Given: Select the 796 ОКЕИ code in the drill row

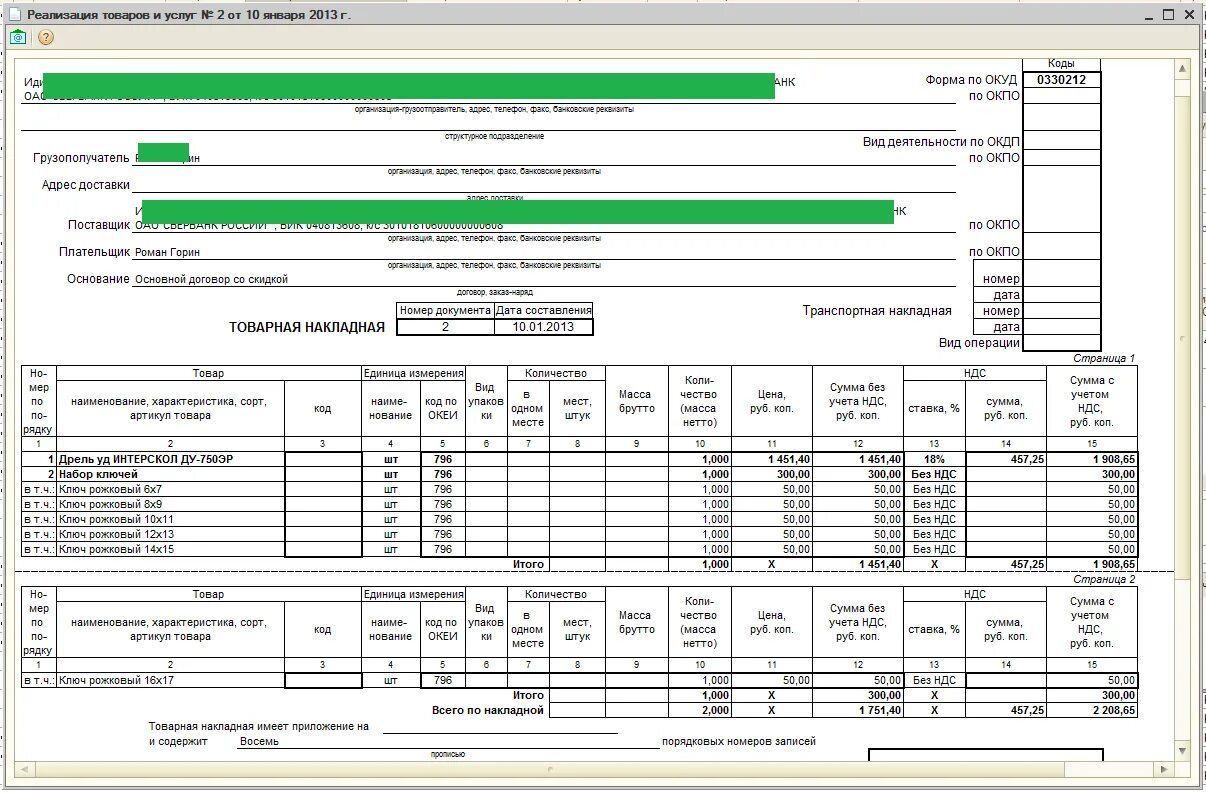Looking at the screenshot, I should 442,459.
